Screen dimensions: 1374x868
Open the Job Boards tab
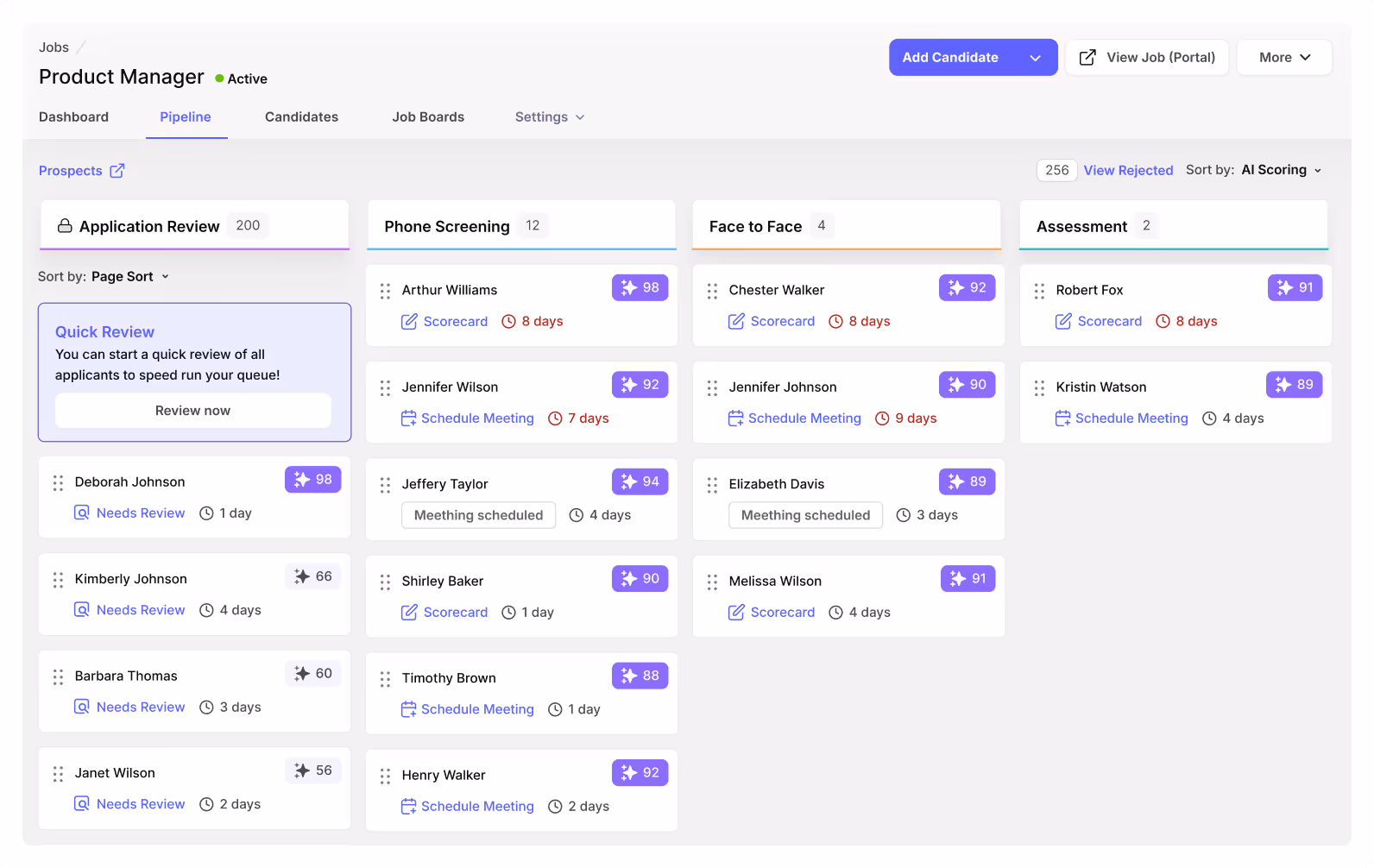click(428, 117)
